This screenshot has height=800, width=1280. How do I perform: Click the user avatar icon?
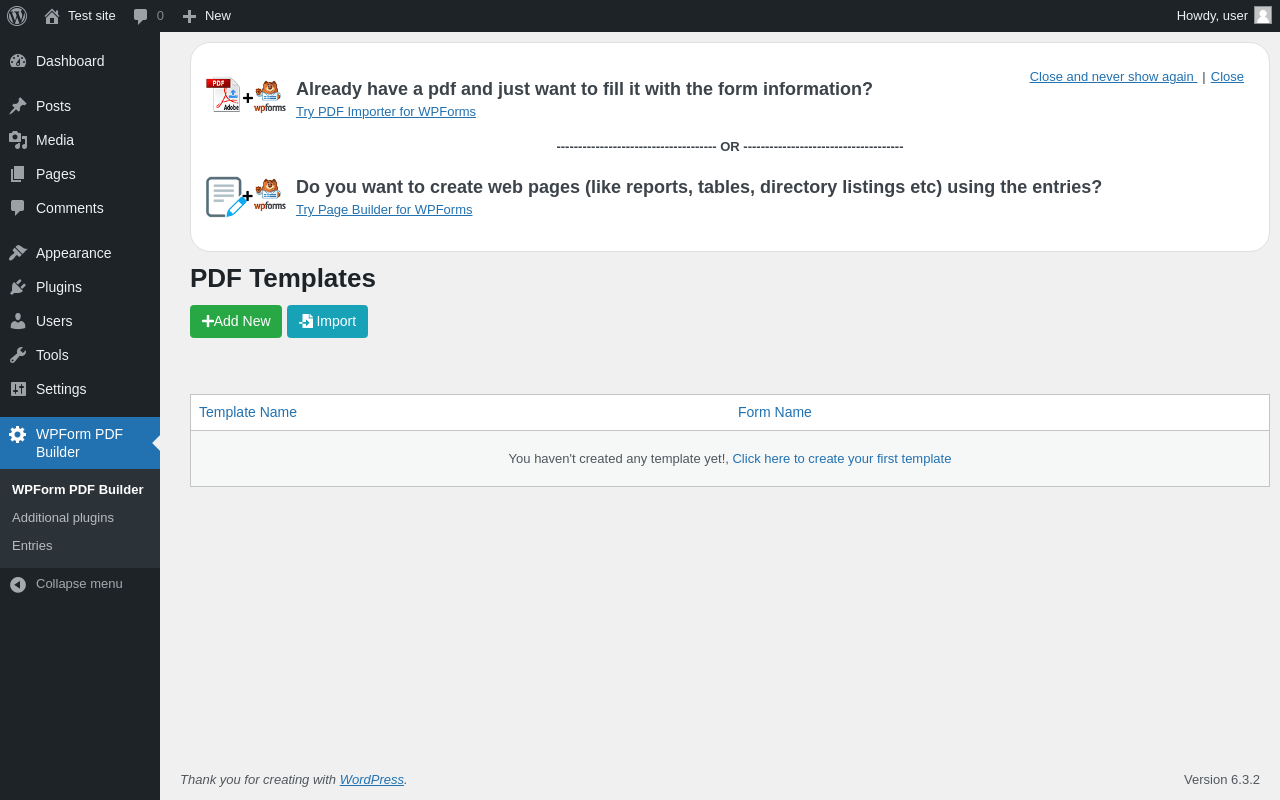1263,15
